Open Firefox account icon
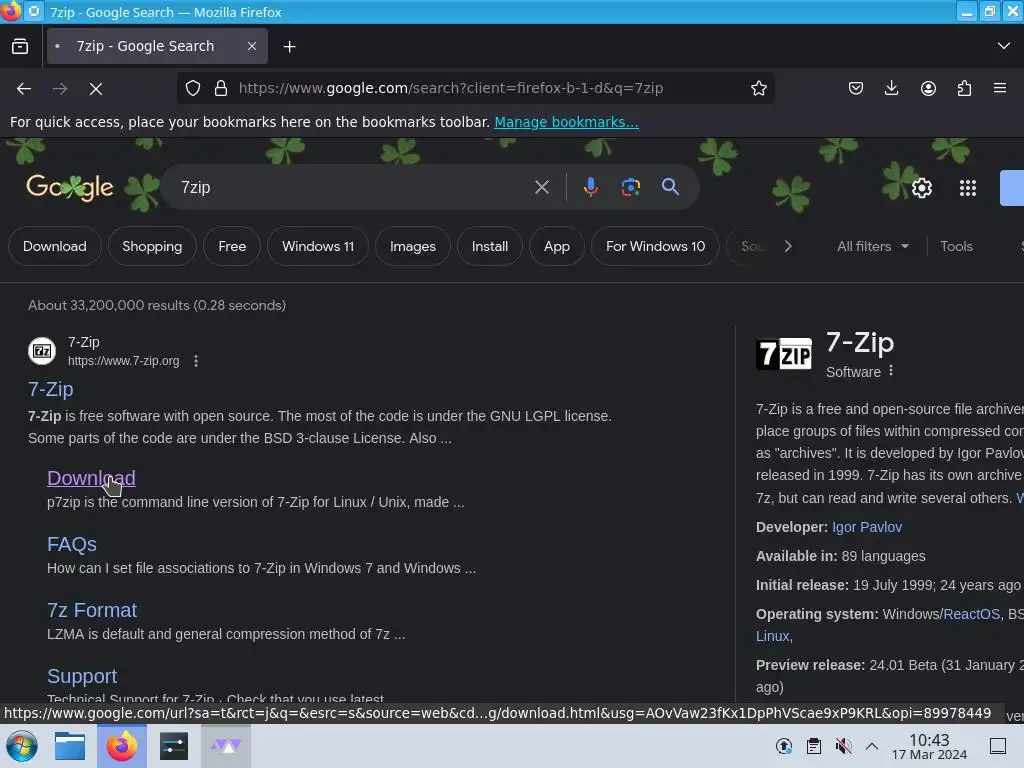Viewport: 1024px width, 768px height. coord(928,88)
